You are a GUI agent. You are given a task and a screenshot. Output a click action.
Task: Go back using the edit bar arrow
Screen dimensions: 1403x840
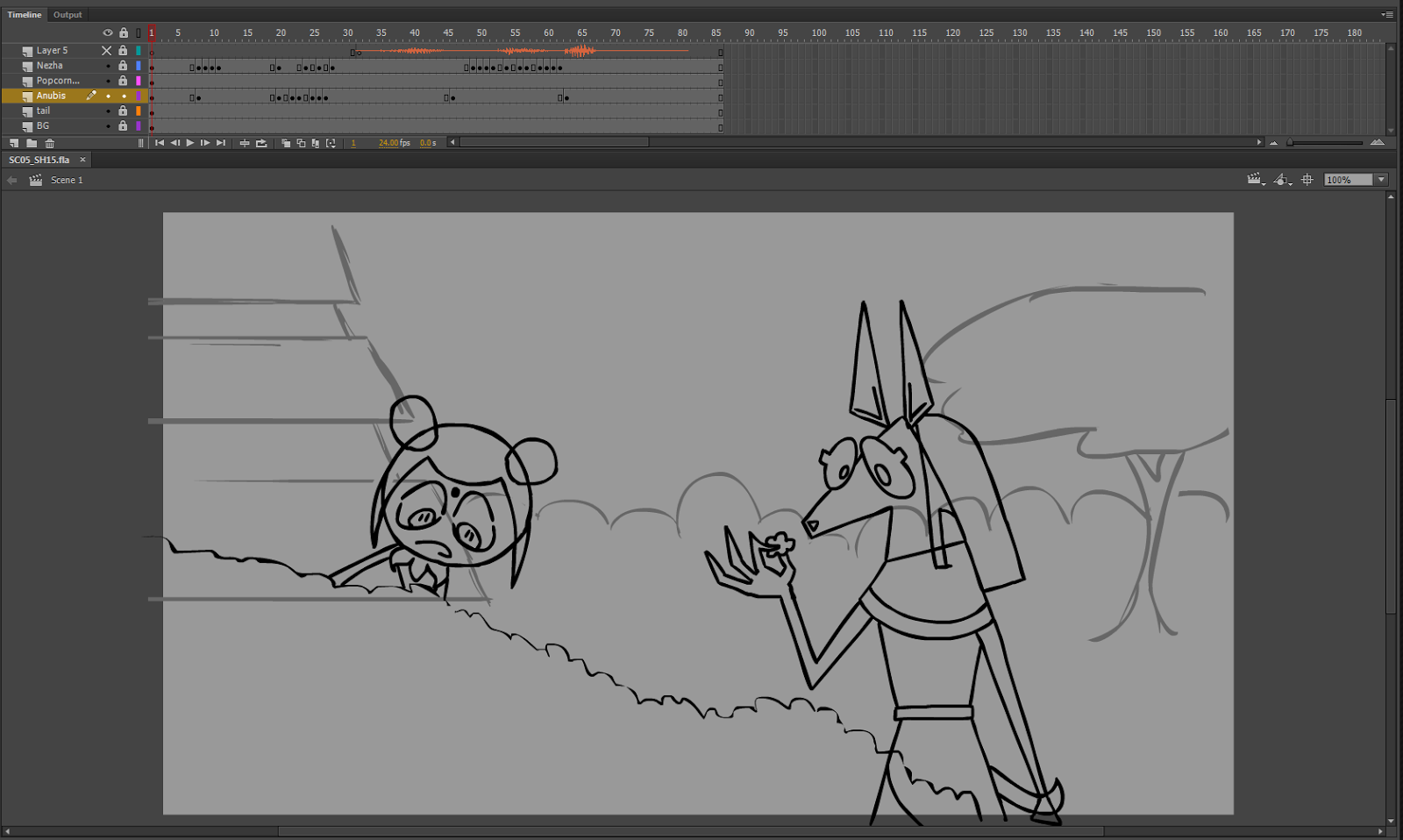(12, 180)
